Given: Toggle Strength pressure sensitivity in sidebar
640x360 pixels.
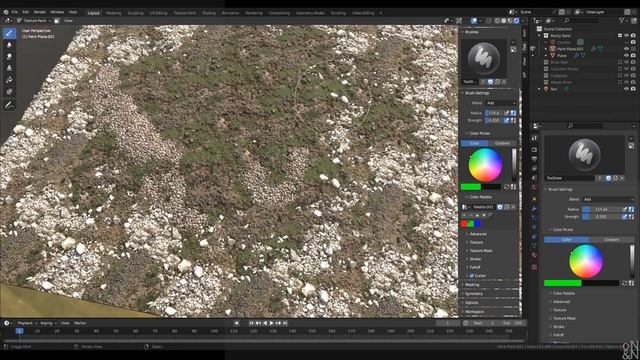Looking at the screenshot, I should (507, 120).
